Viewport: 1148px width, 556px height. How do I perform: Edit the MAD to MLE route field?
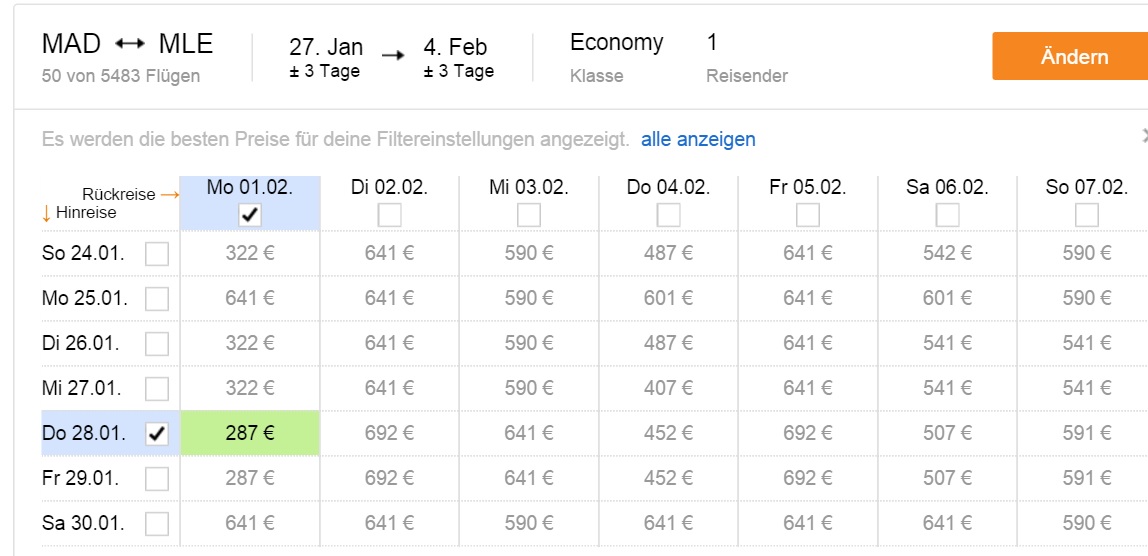pyautogui.click(x=127, y=56)
